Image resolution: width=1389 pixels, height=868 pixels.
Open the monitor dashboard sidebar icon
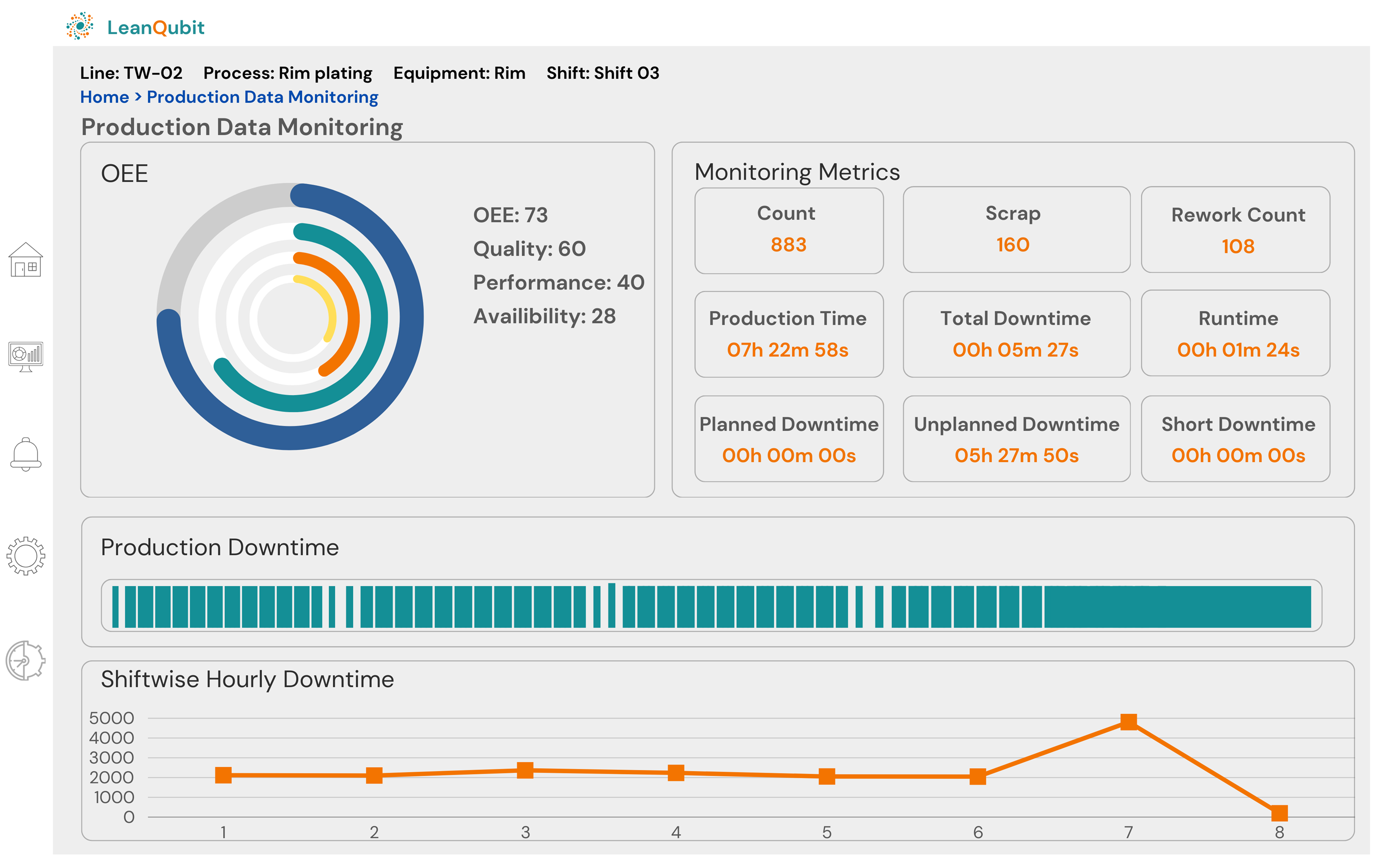[x=25, y=356]
